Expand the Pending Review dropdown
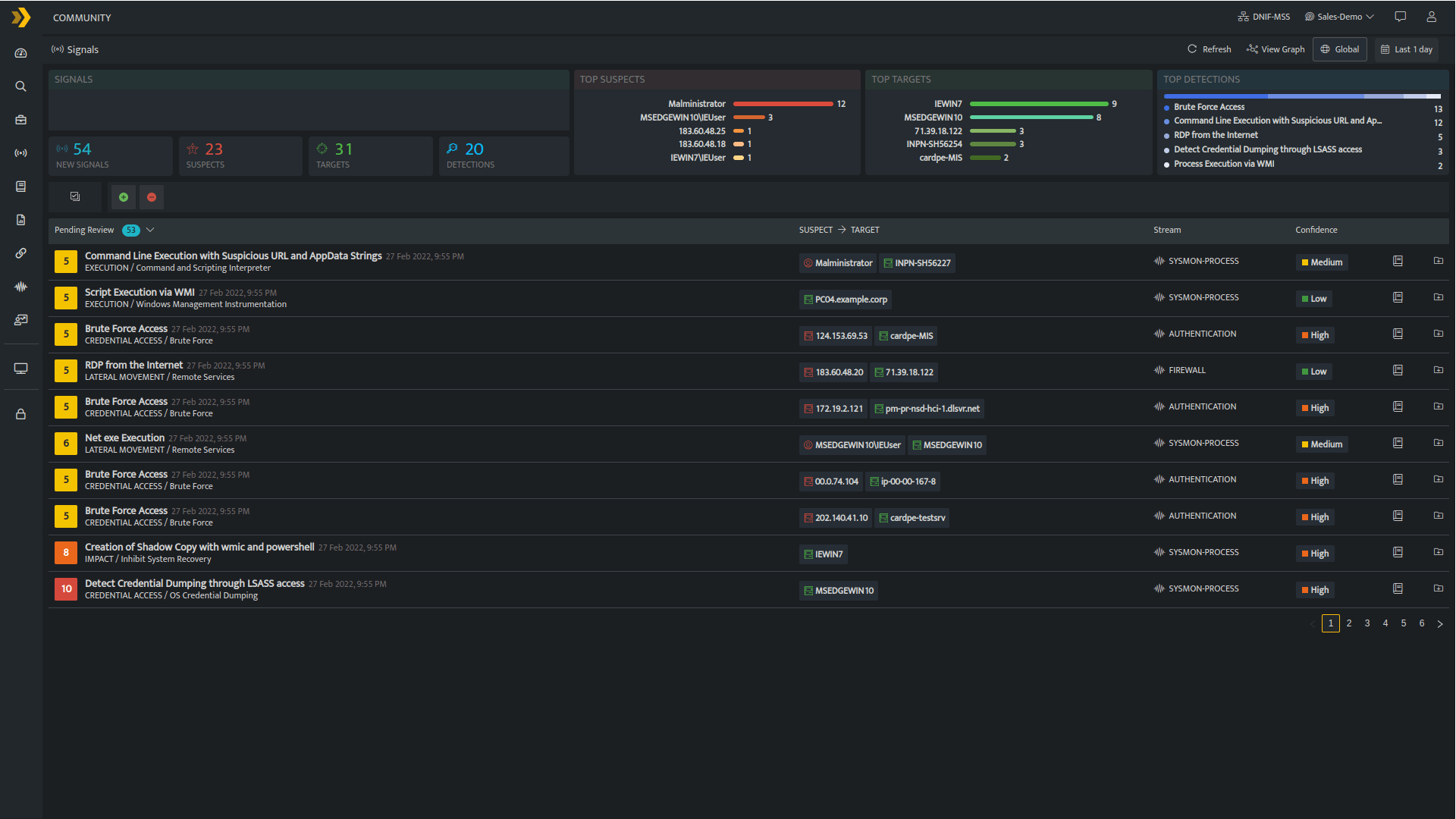Image resolution: width=1456 pixels, height=819 pixels. tap(150, 230)
